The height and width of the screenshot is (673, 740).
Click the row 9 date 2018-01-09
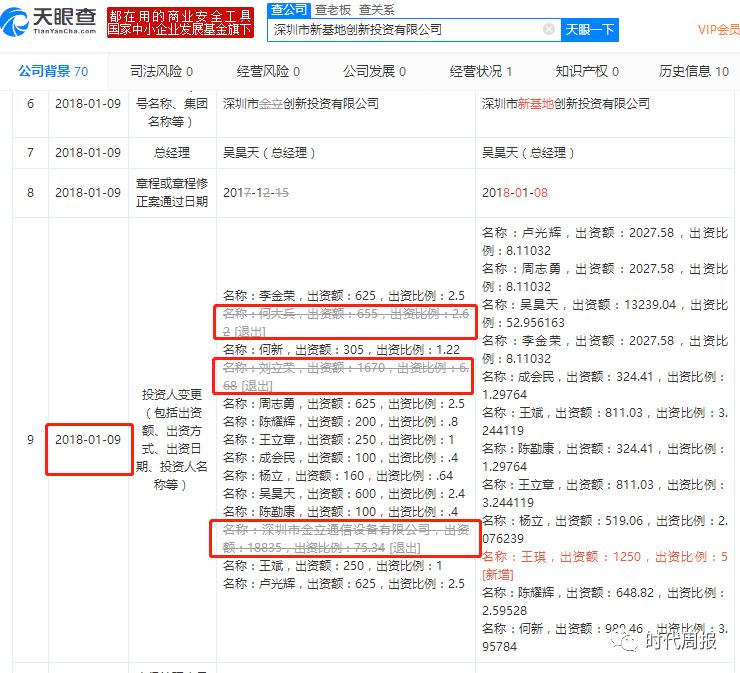point(88,439)
